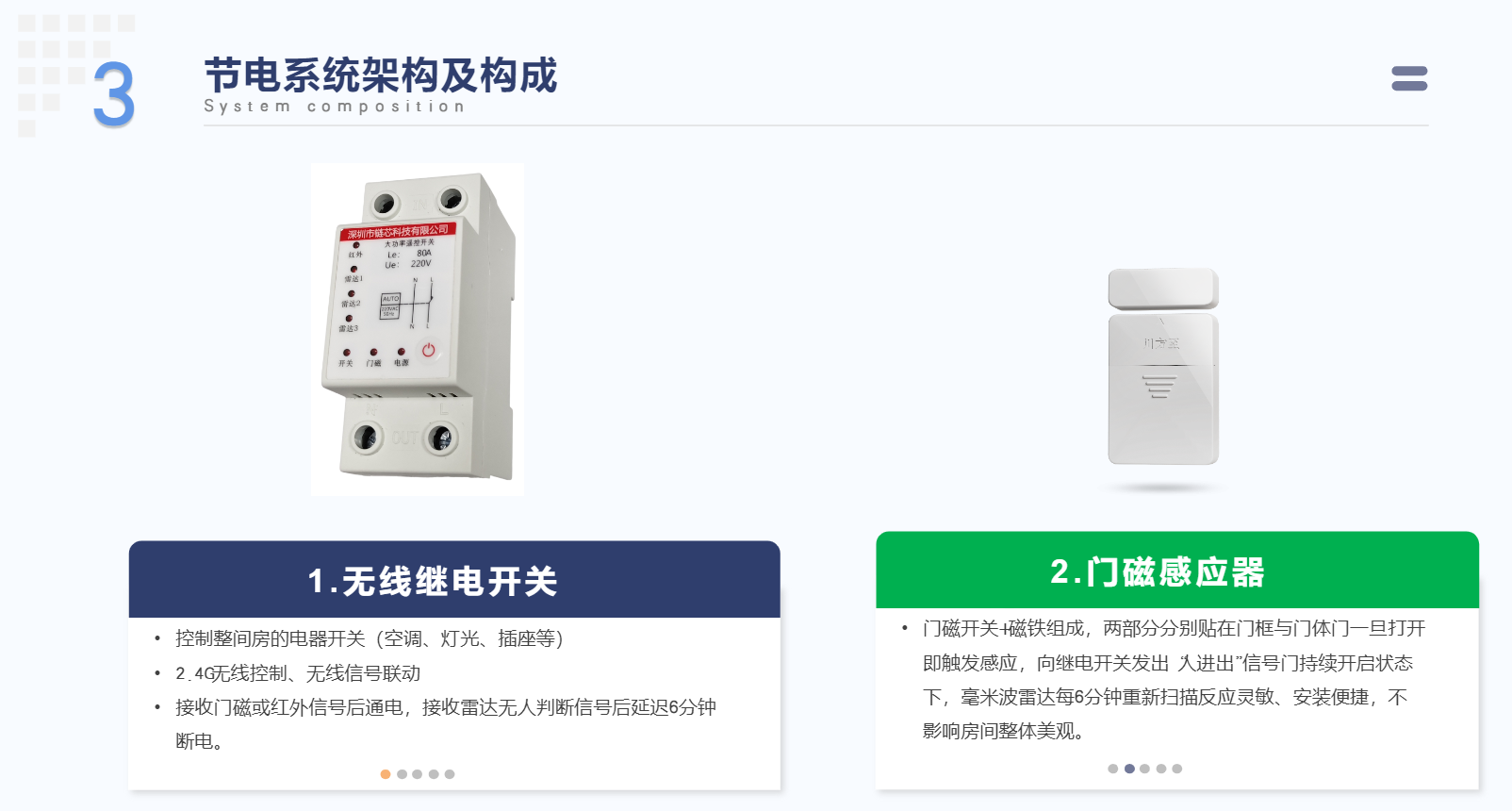Select the third dot under the relay card
The width and height of the screenshot is (1512, 811).
[418, 774]
